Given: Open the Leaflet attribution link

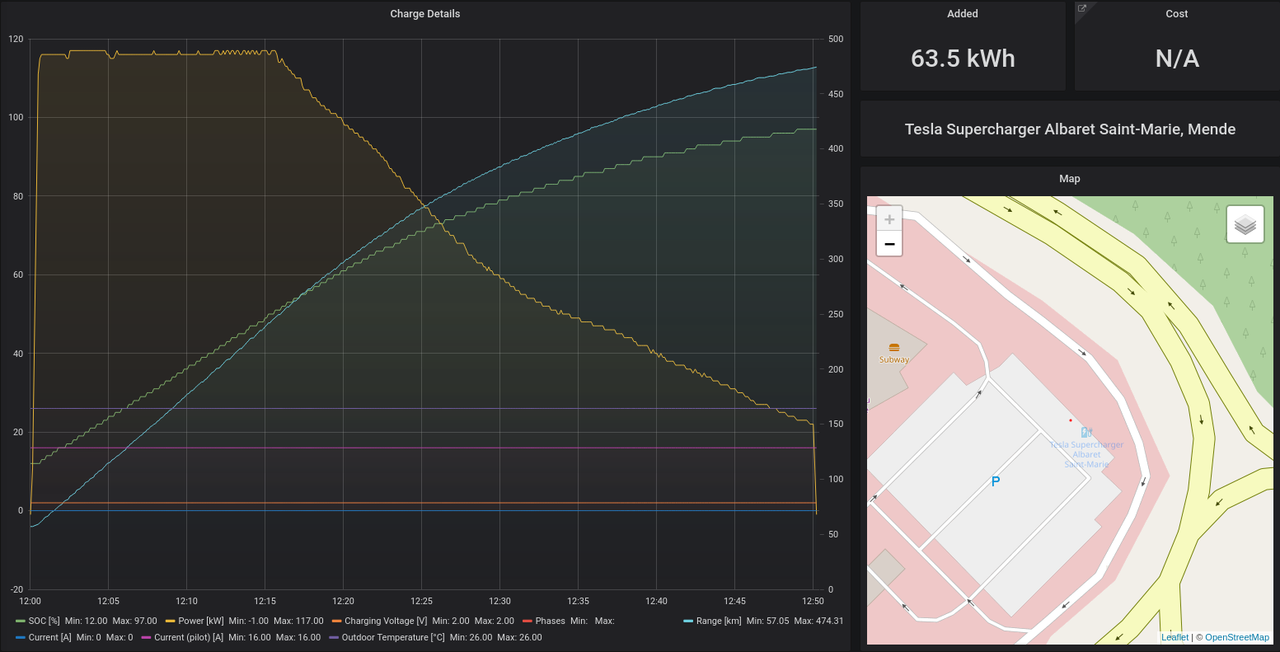Looking at the screenshot, I should point(1175,637).
